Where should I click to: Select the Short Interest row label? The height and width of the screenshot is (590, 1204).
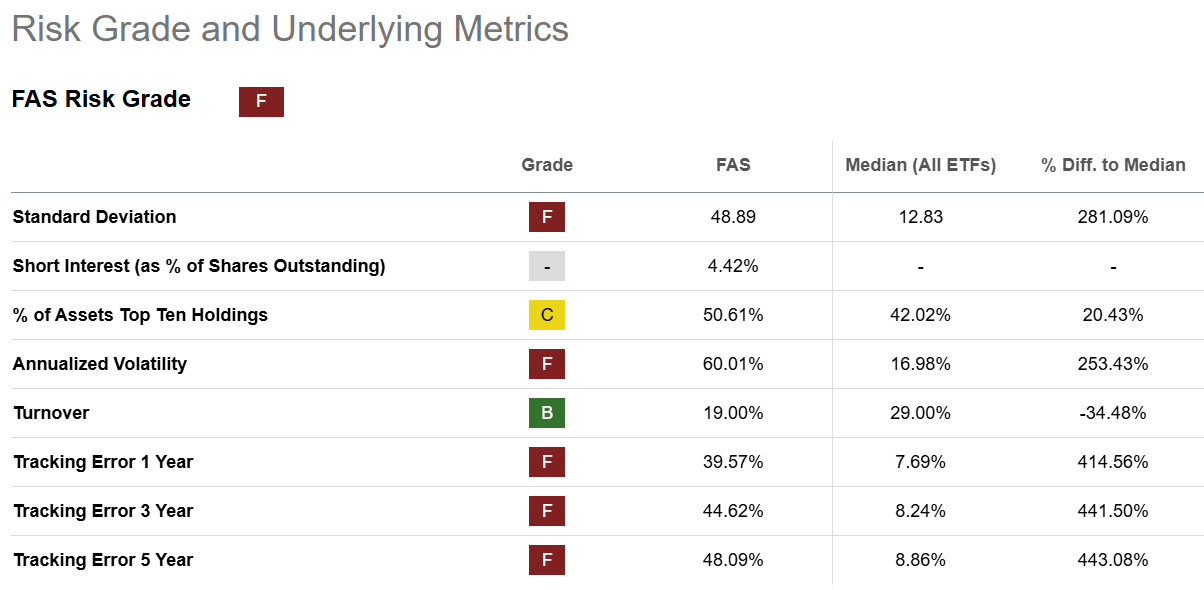[199, 266]
